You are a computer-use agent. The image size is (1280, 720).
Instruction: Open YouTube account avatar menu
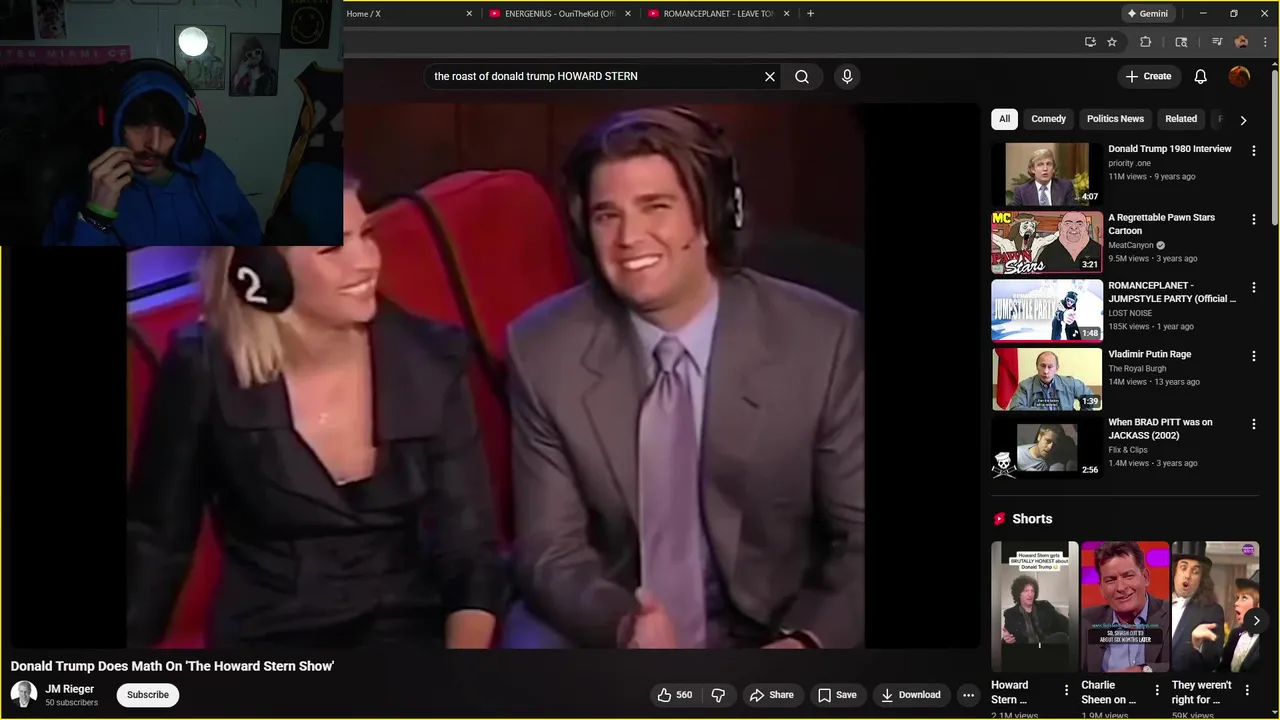point(1239,76)
